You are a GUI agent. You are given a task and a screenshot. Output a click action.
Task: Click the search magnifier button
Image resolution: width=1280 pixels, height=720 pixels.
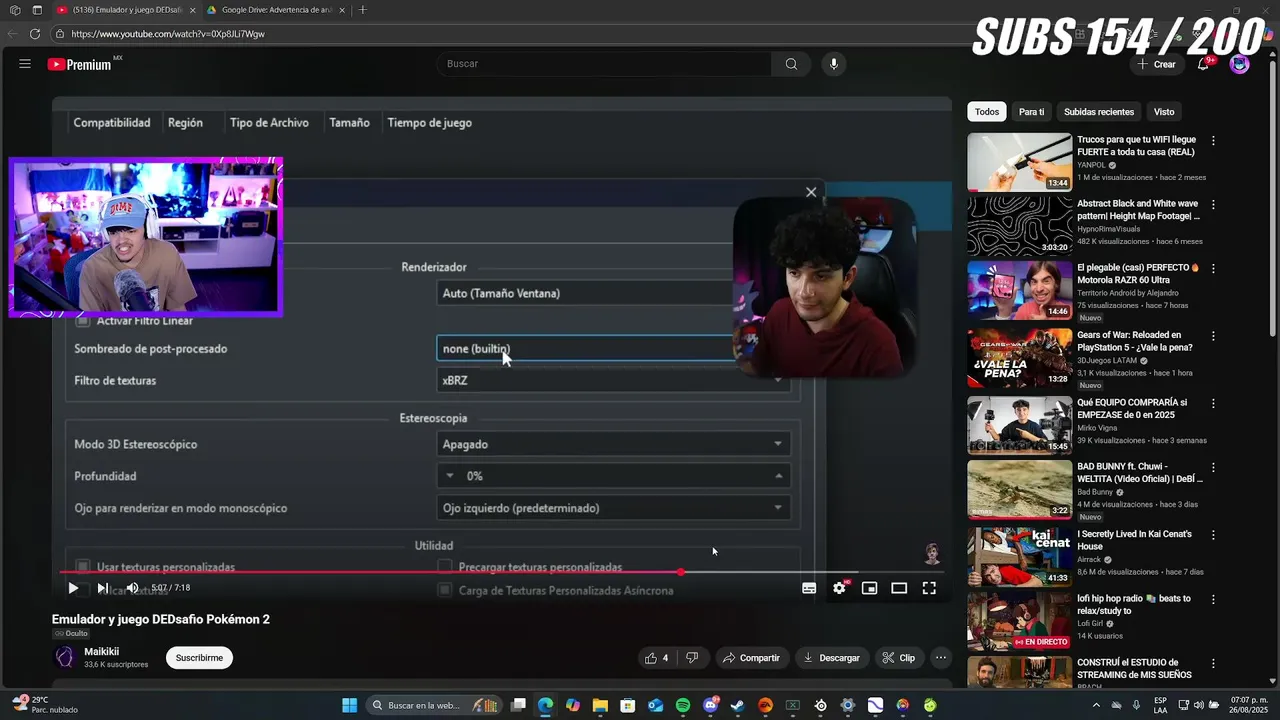791,64
